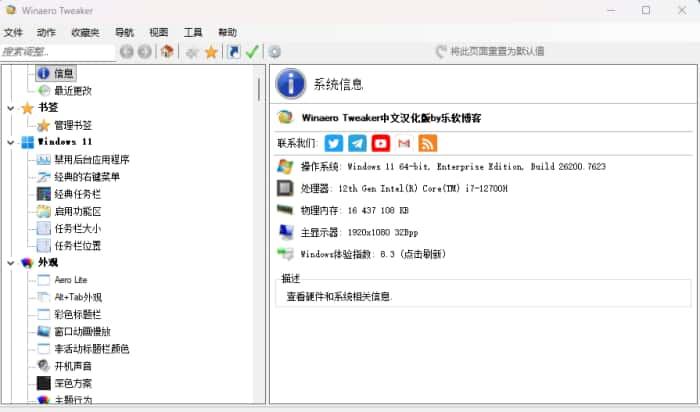The width and height of the screenshot is (700, 412).
Task: Open the Twitter contact icon
Action: [x=334, y=143]
